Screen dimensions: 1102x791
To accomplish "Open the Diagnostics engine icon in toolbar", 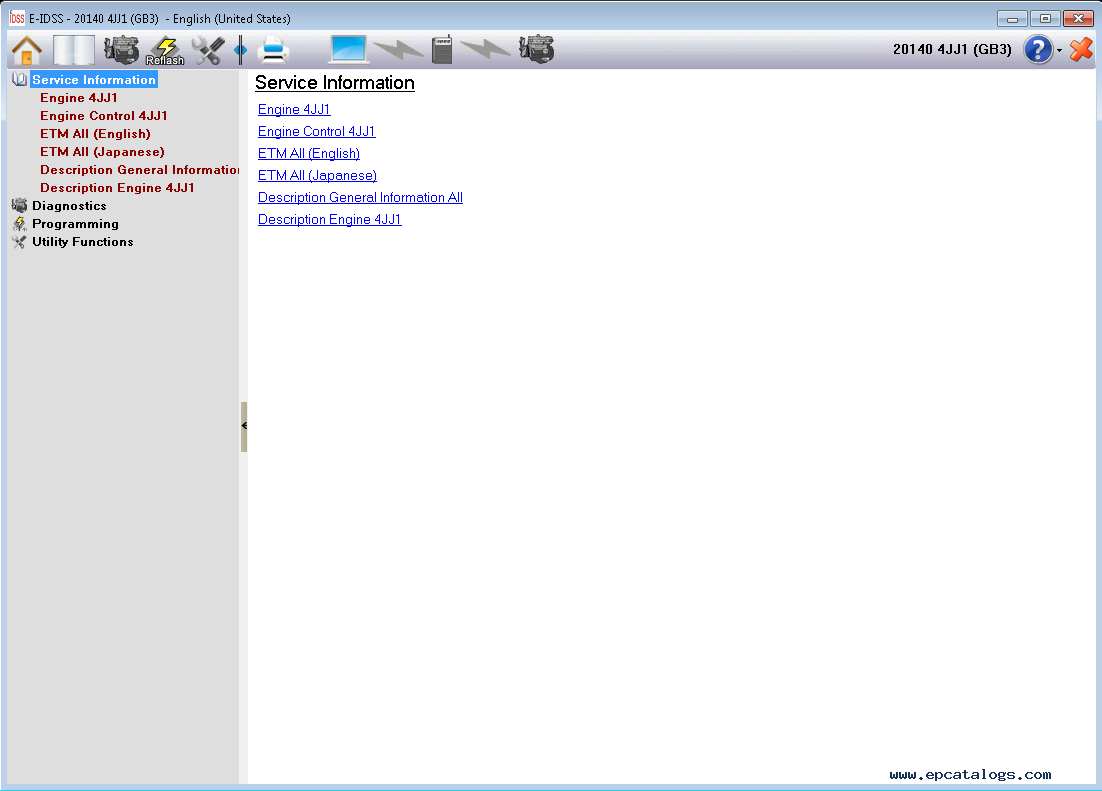I will point(122,50).
